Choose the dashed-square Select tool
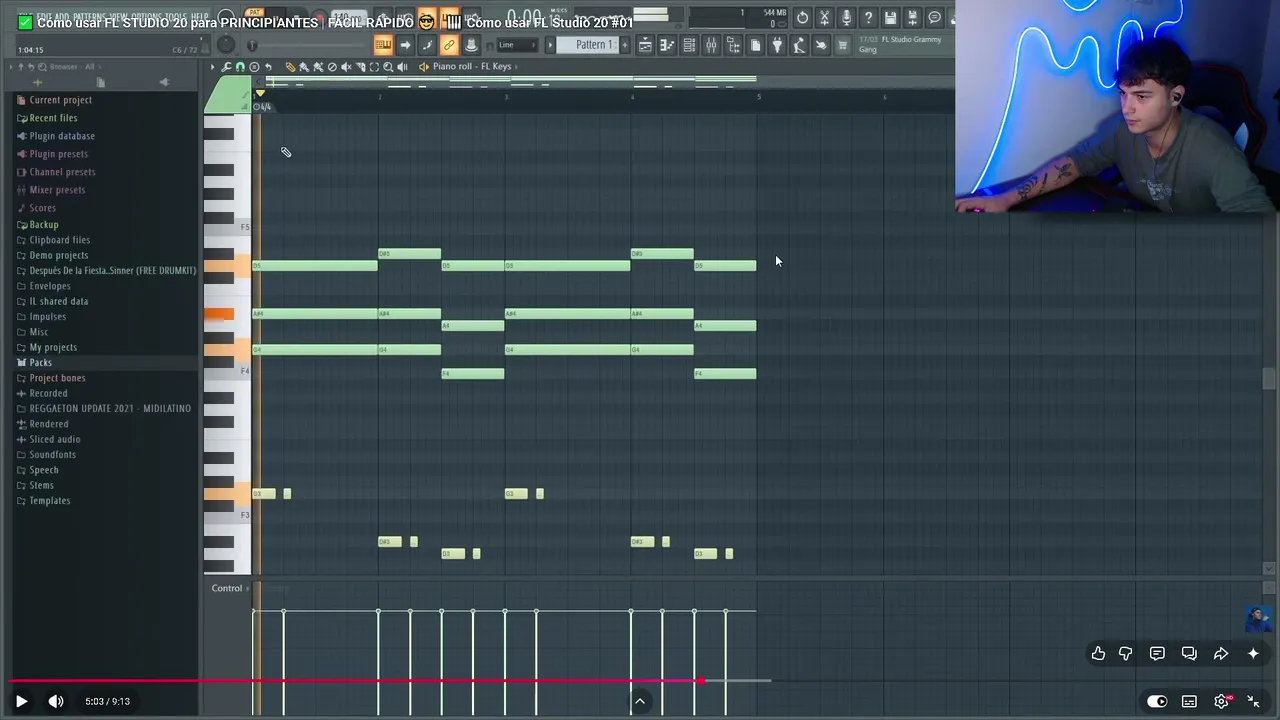The image size is (1280, 720). [374, 67]
